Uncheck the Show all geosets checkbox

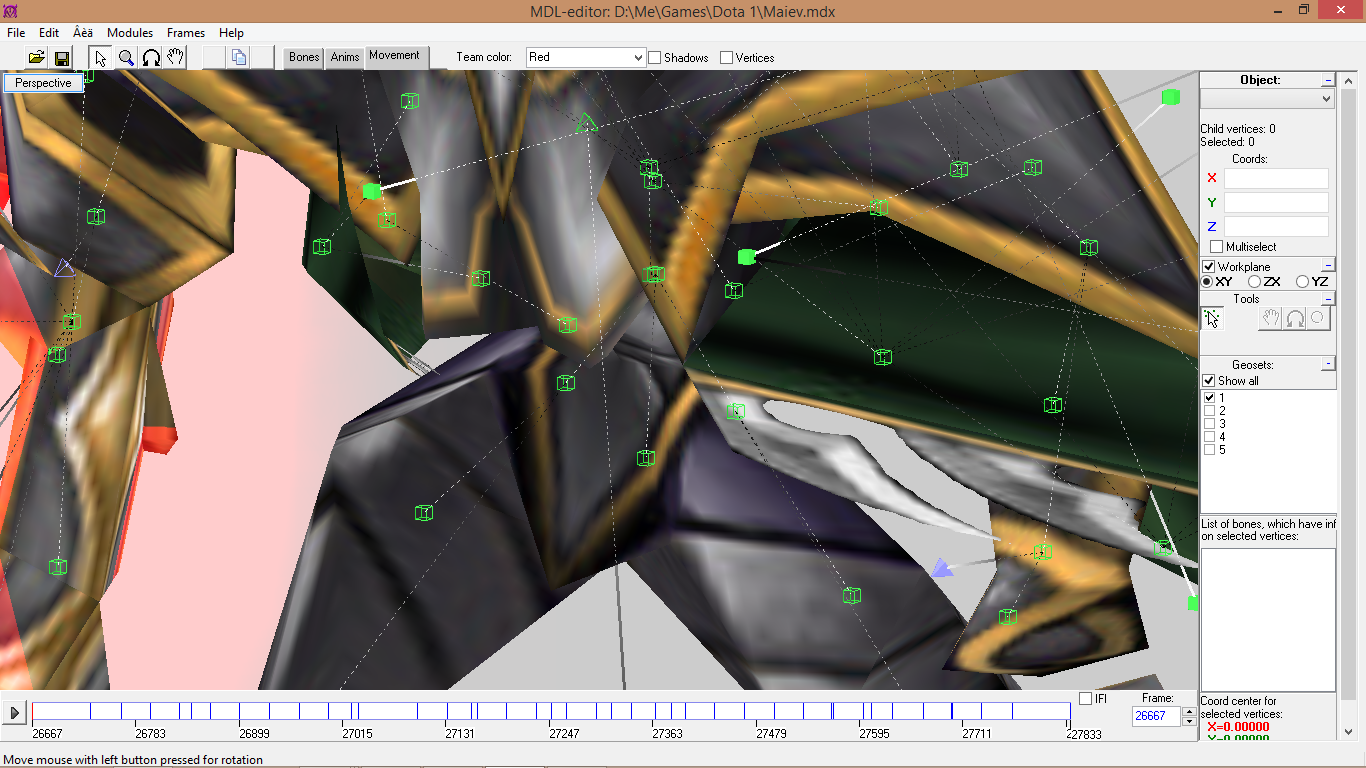(x=1209, y=381)
